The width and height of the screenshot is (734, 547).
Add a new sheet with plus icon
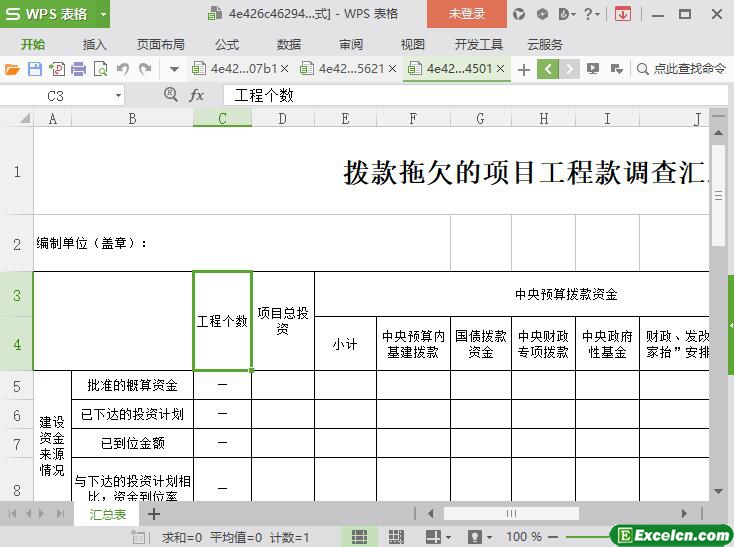(x=154, y=514)
